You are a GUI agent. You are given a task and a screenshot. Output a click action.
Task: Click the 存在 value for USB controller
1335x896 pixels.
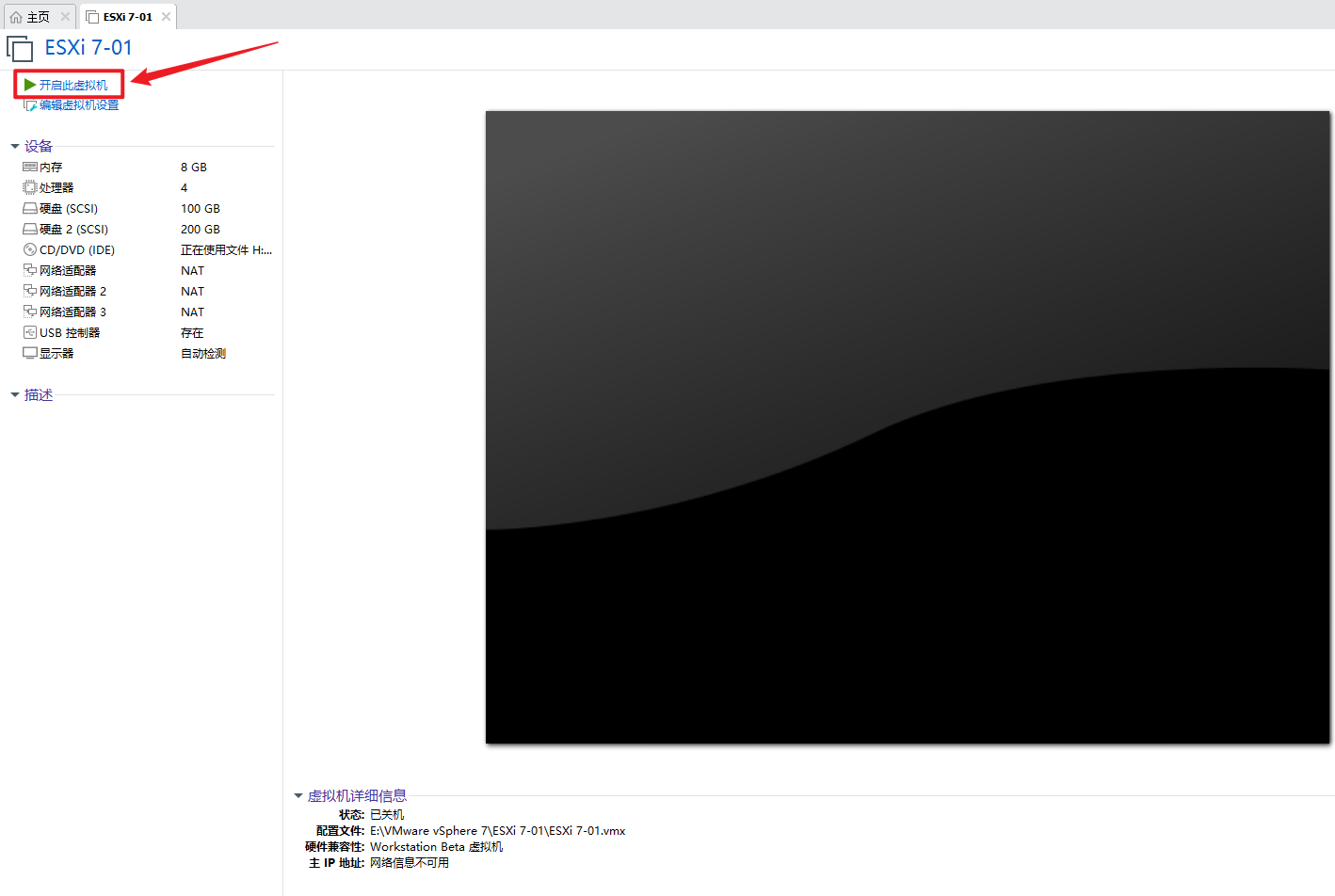(192, 333)
